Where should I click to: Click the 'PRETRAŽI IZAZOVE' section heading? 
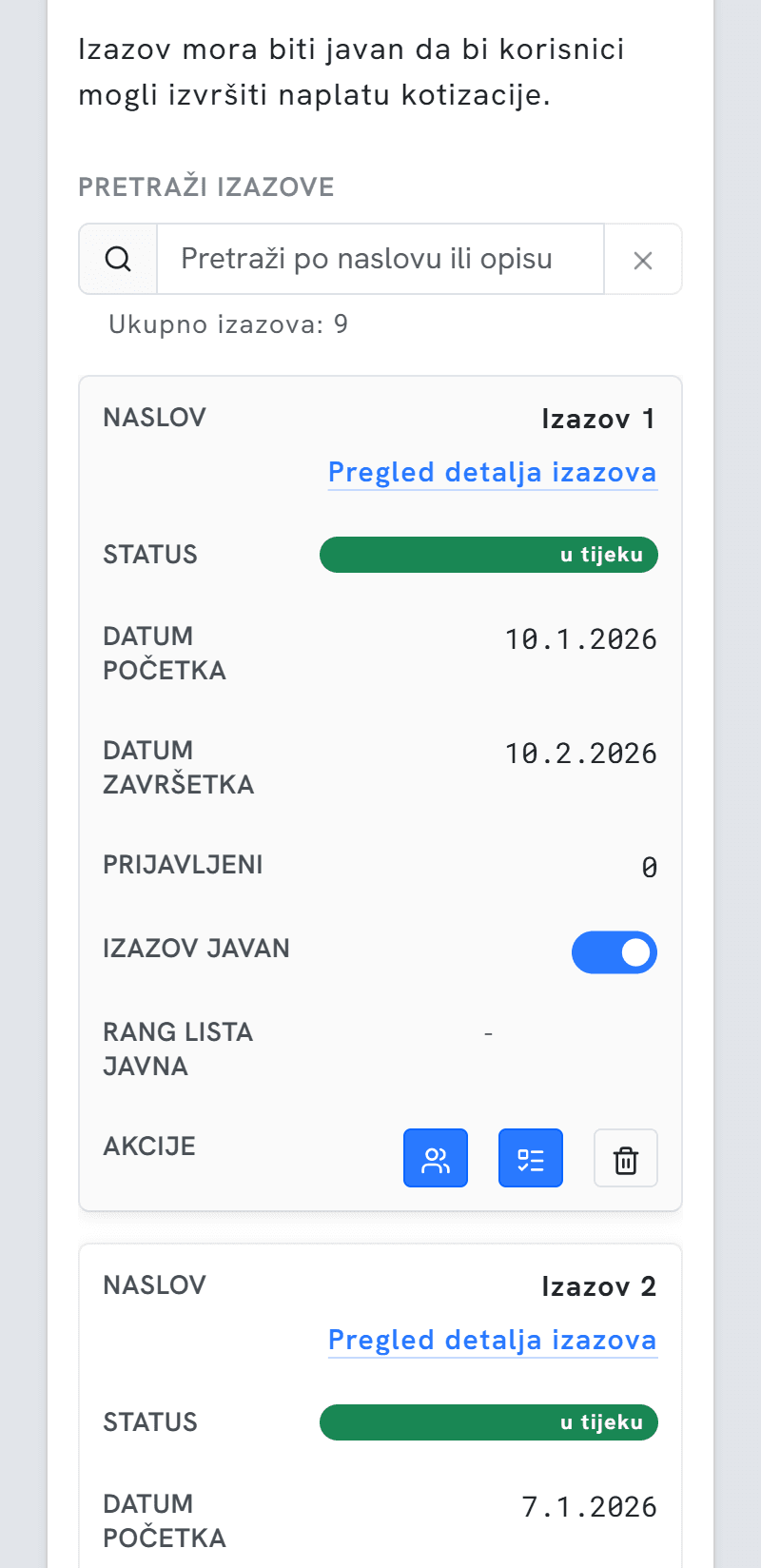coord(206,186)
